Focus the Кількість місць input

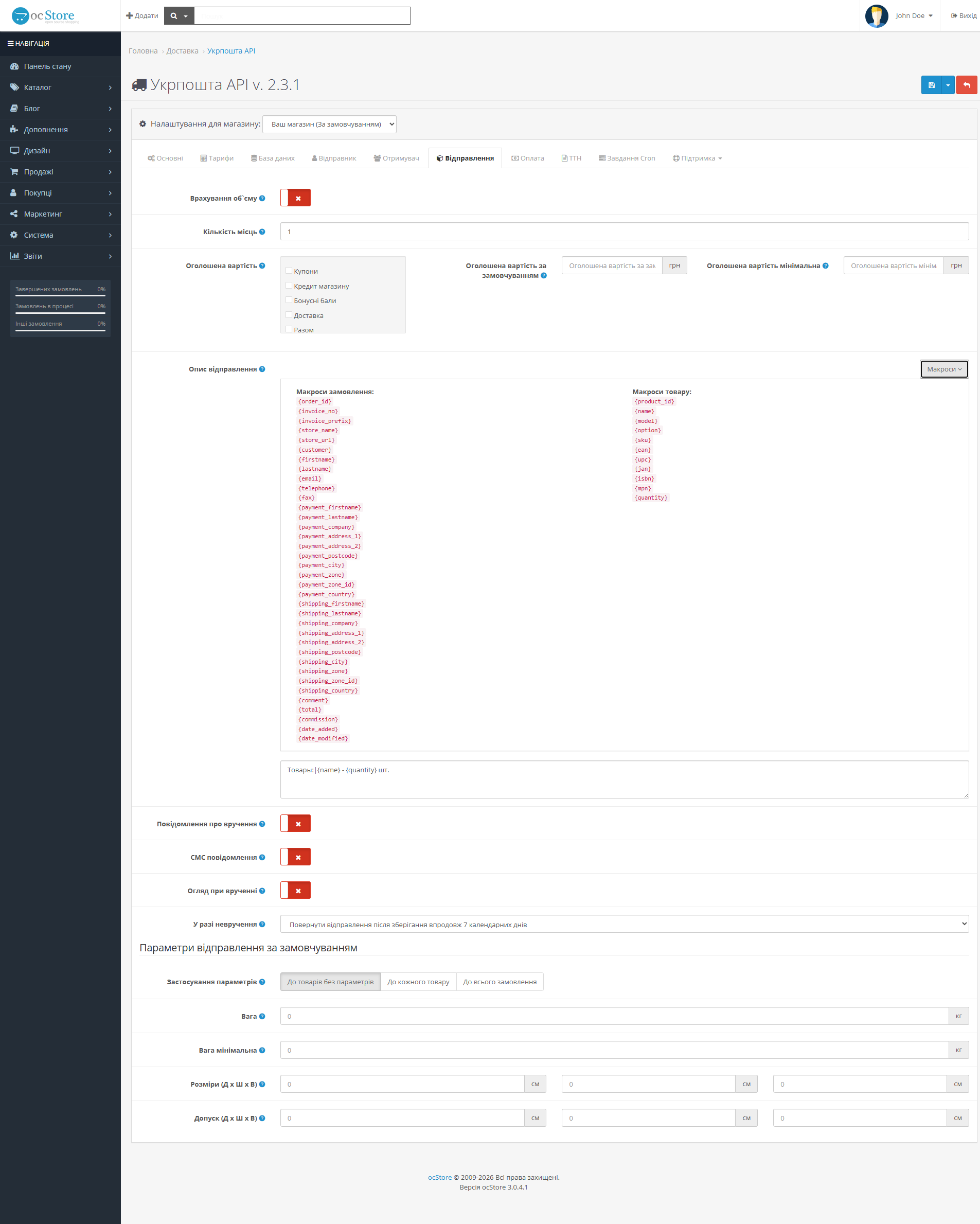coord(624,232)
